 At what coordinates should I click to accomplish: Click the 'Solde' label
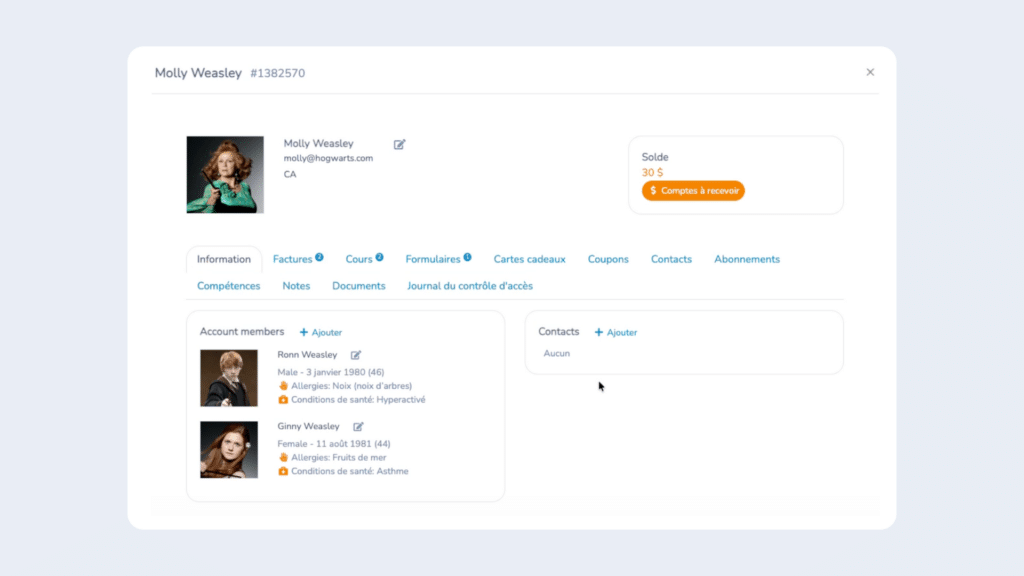655,157
